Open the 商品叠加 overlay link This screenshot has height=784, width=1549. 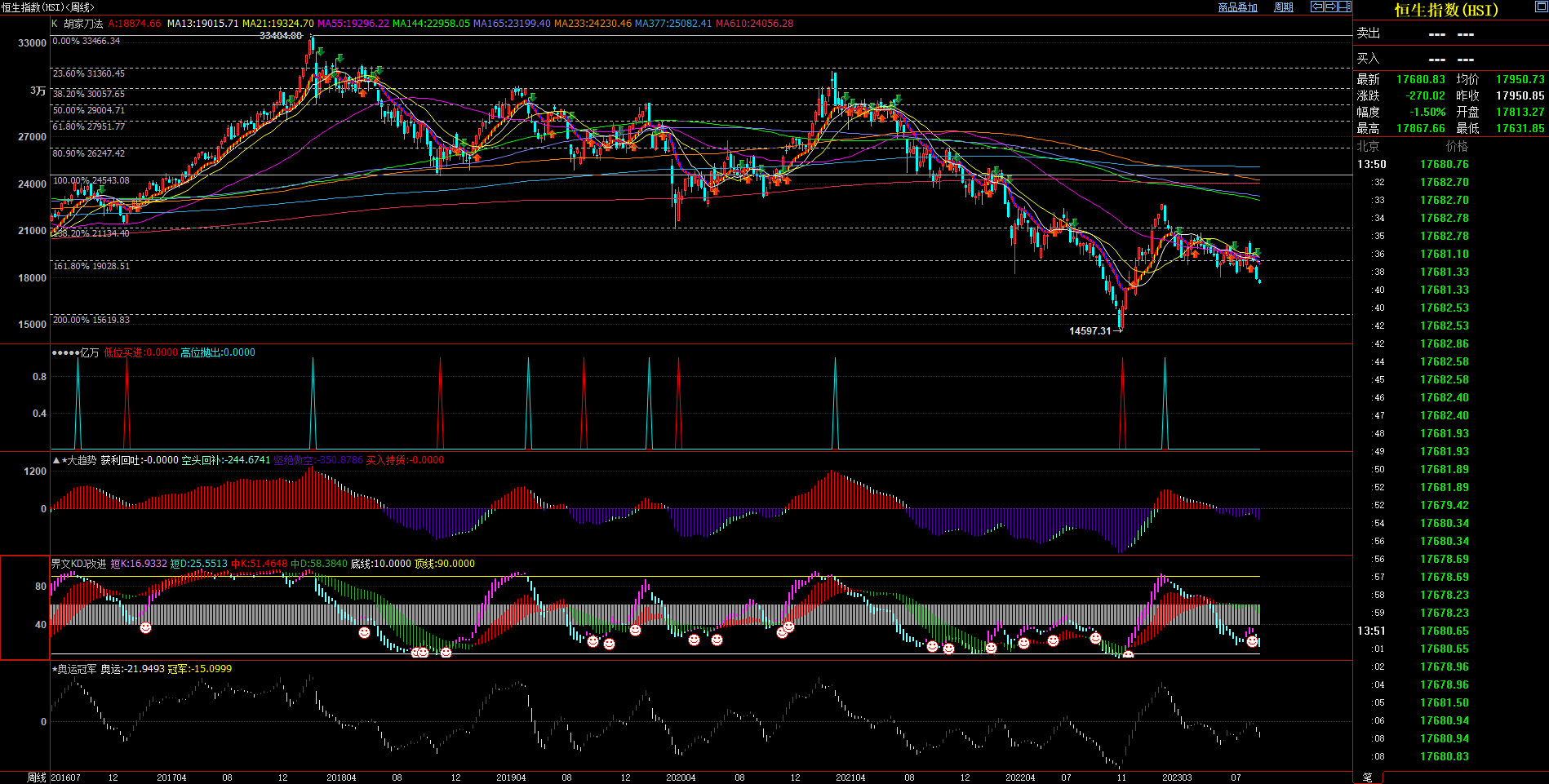(x=1237, y=7)
